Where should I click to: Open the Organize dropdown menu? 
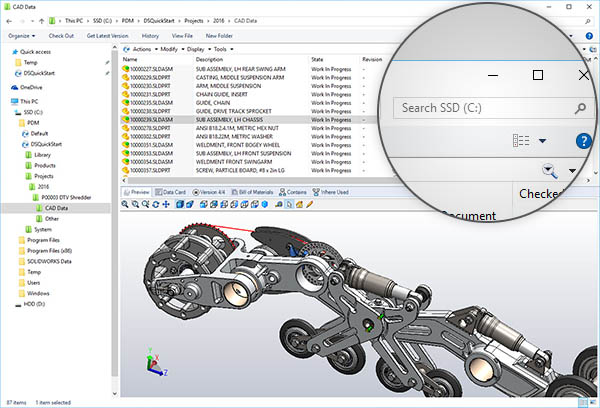point(22,36)
